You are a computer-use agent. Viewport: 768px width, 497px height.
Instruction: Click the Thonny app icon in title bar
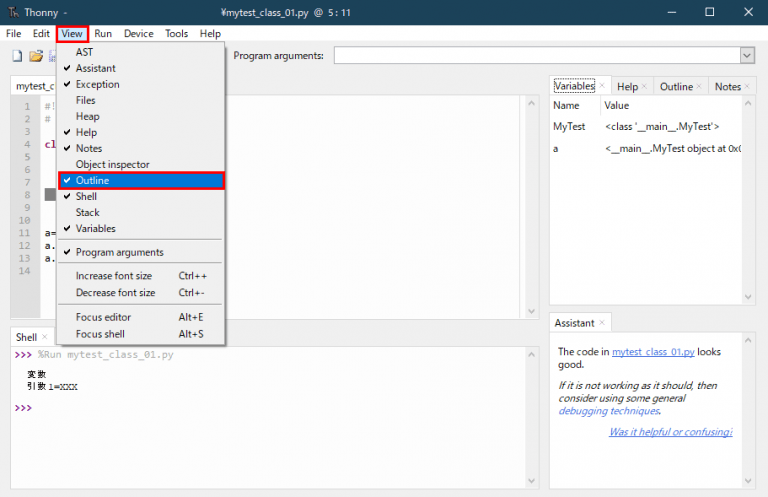coord(13,12)
